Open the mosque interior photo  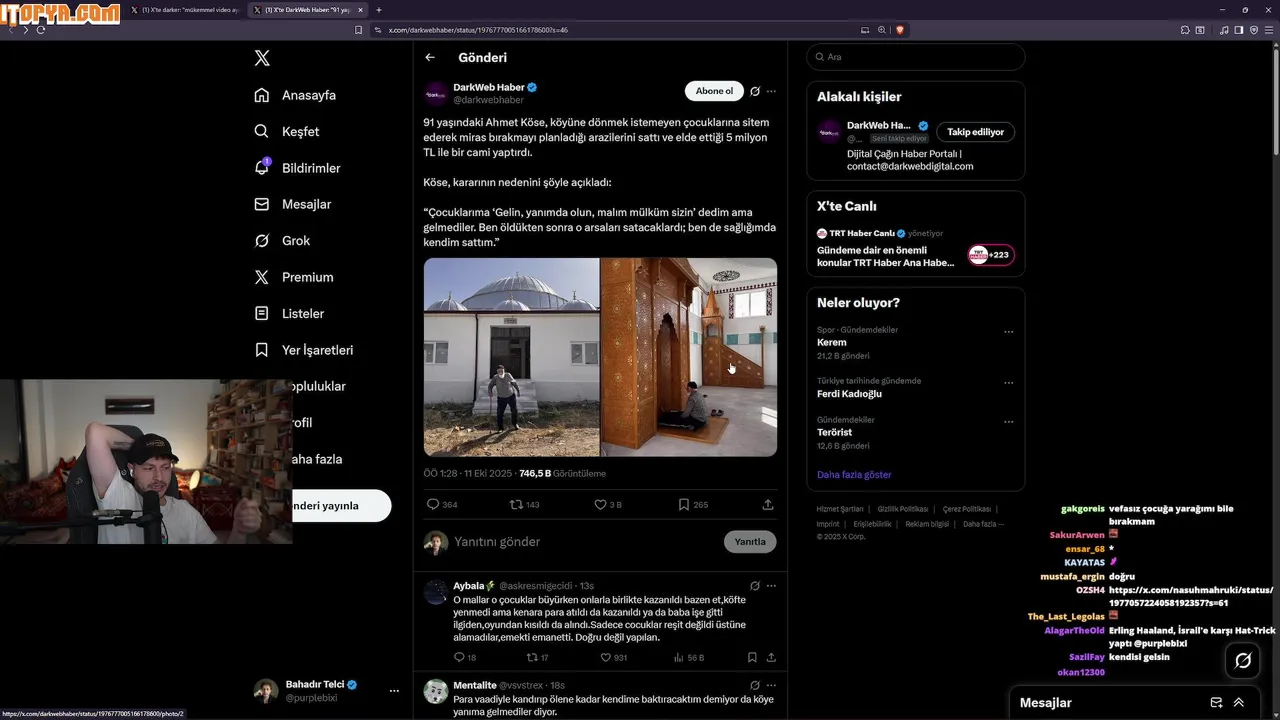point(689,357)
